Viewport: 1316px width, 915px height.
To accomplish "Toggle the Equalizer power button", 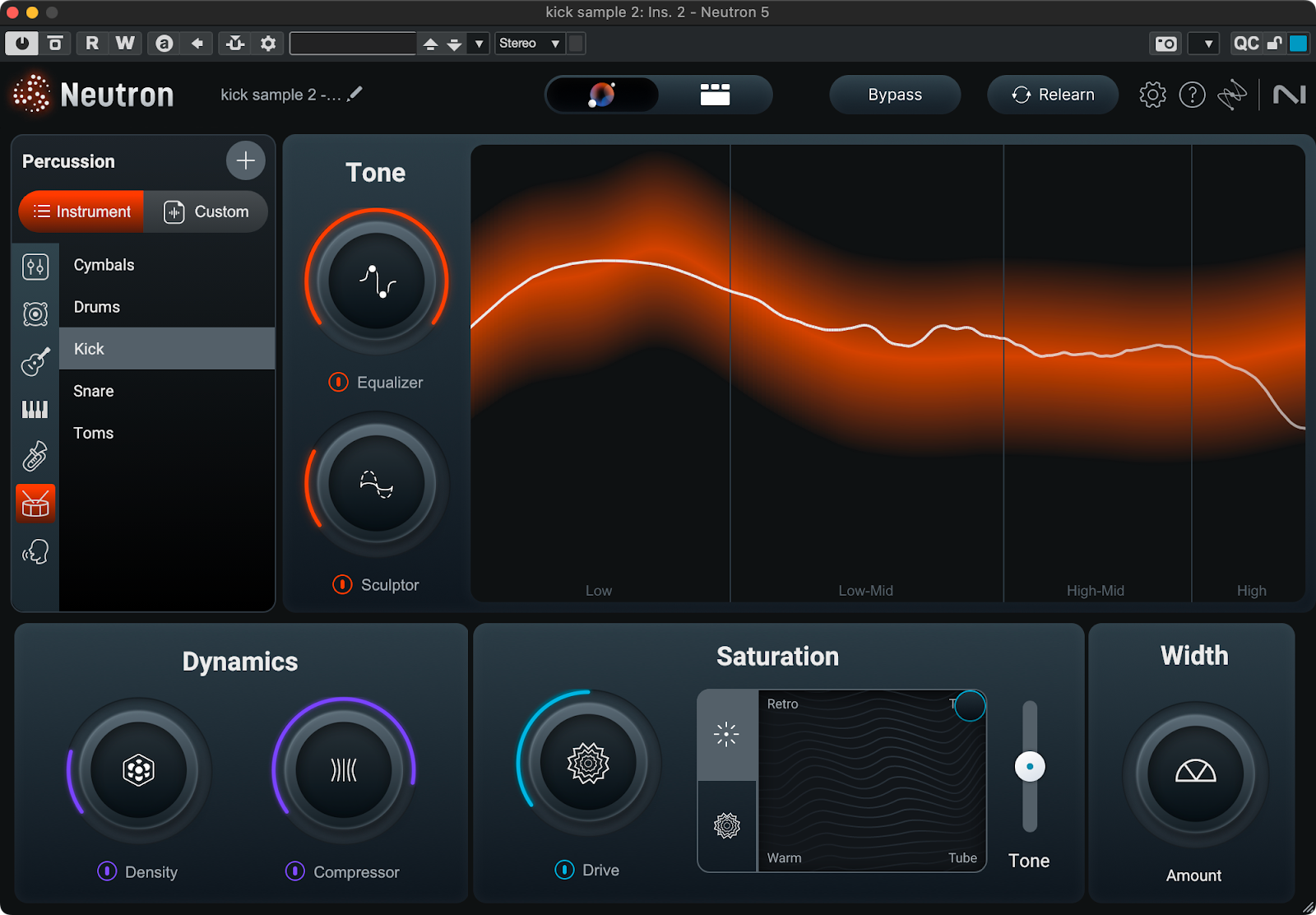I will point(338,382).
